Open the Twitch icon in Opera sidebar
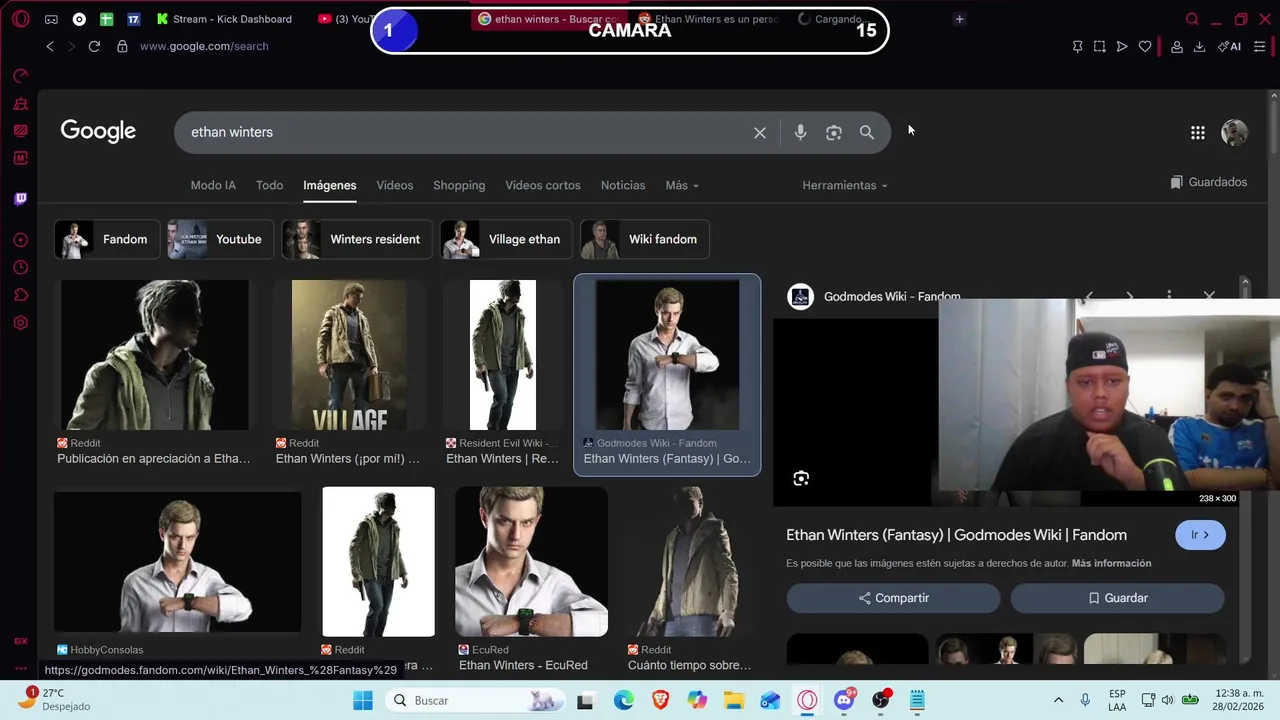This screenshot has height=720, width=1280. (x=21, y=199)
